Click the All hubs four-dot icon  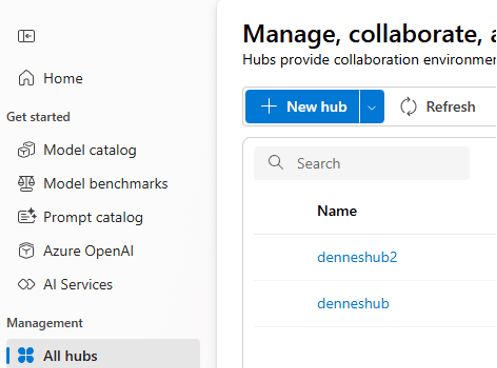[26, 355]
